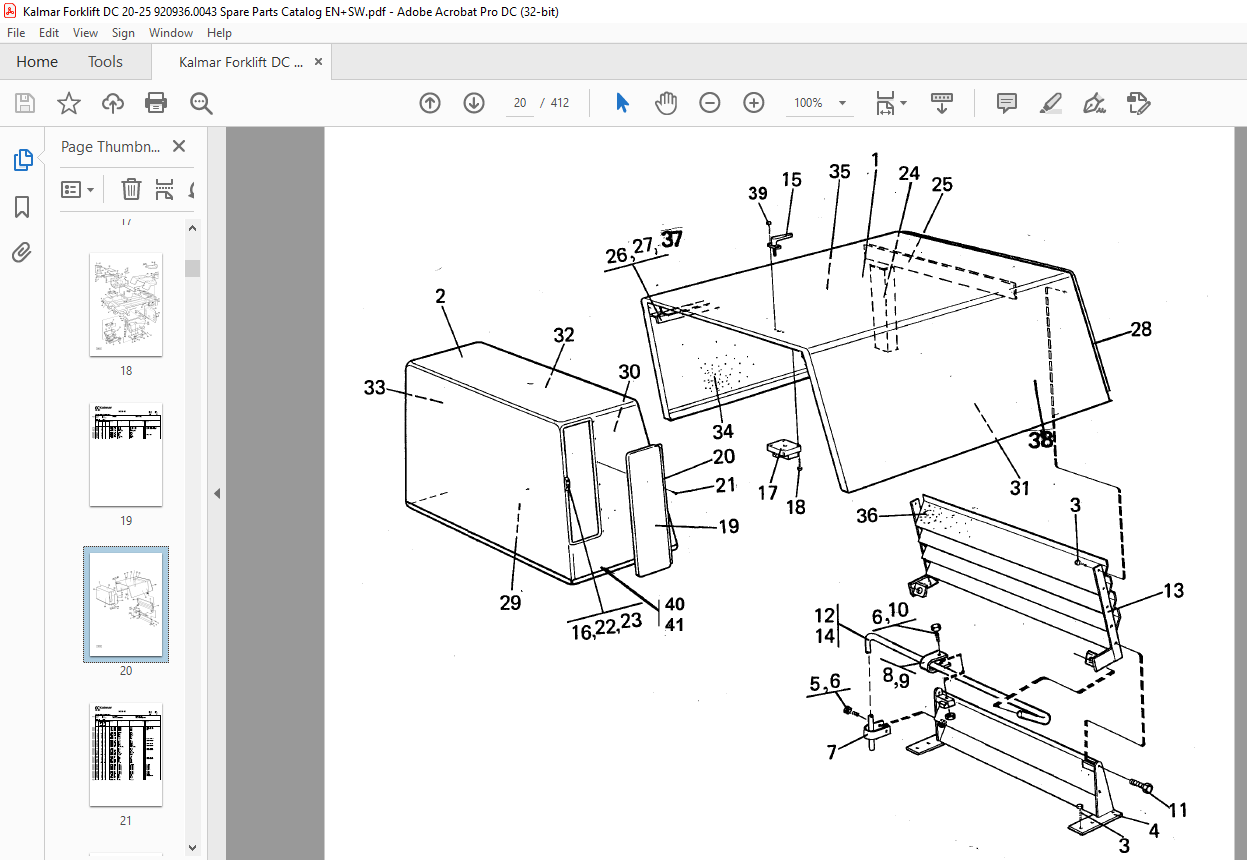
Task: Zoom out with minus button
Action: [710, 103]
